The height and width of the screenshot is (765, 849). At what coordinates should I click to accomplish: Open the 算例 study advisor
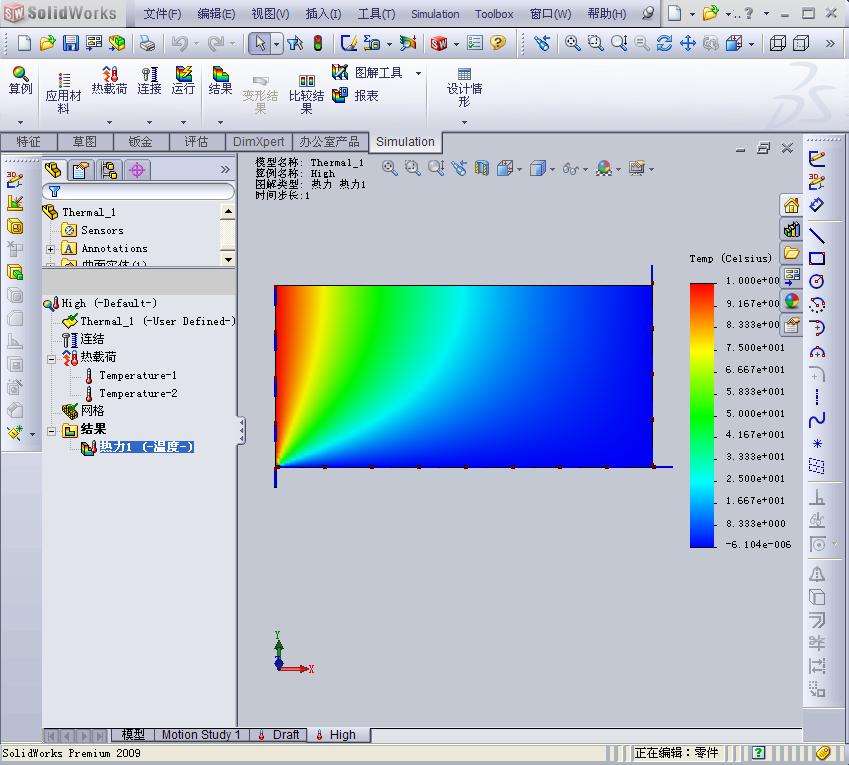click(x=21, y=80)
